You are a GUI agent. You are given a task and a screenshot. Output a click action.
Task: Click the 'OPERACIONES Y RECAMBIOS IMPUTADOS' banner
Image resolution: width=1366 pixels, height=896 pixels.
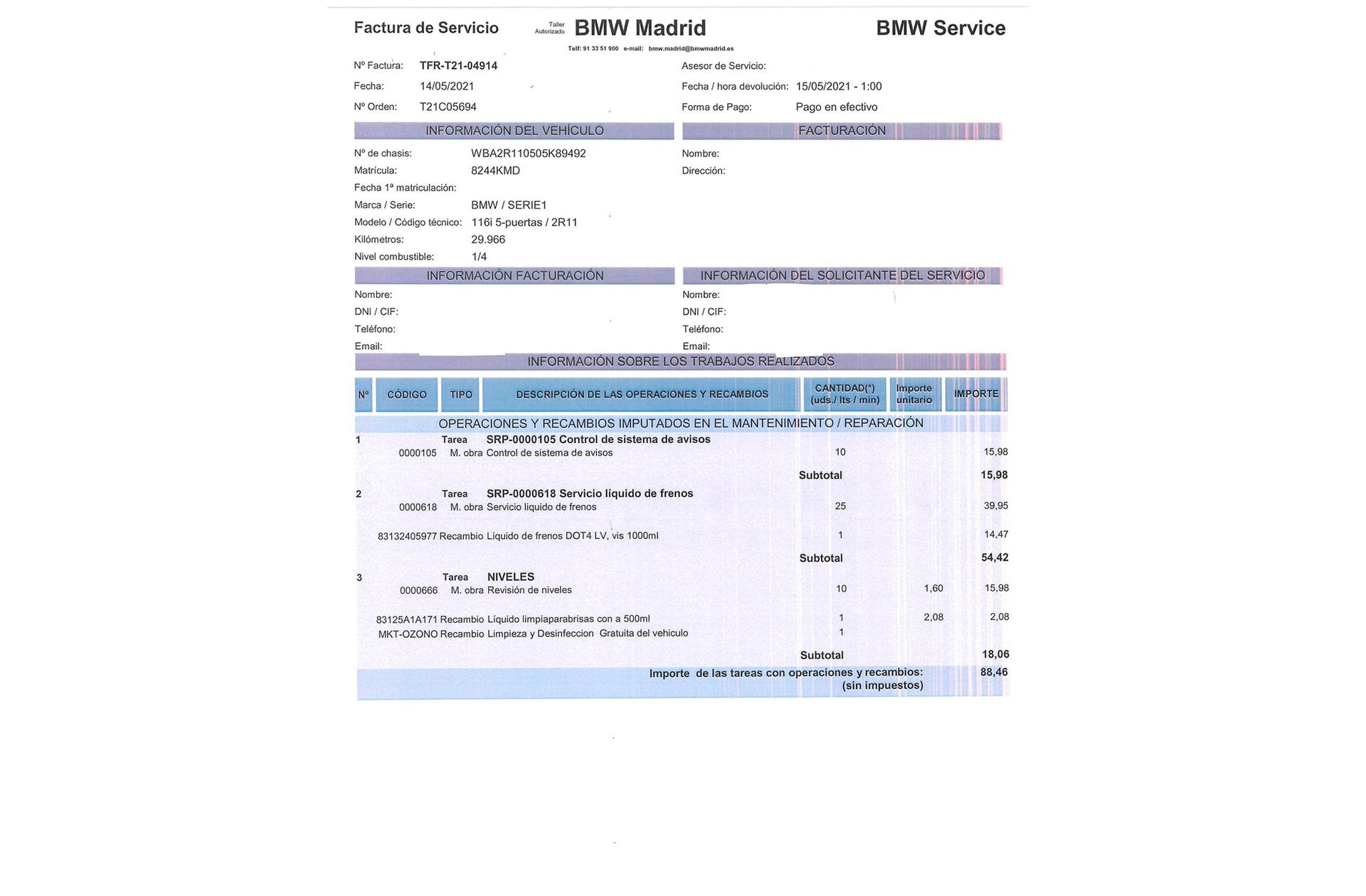point(681,424)
